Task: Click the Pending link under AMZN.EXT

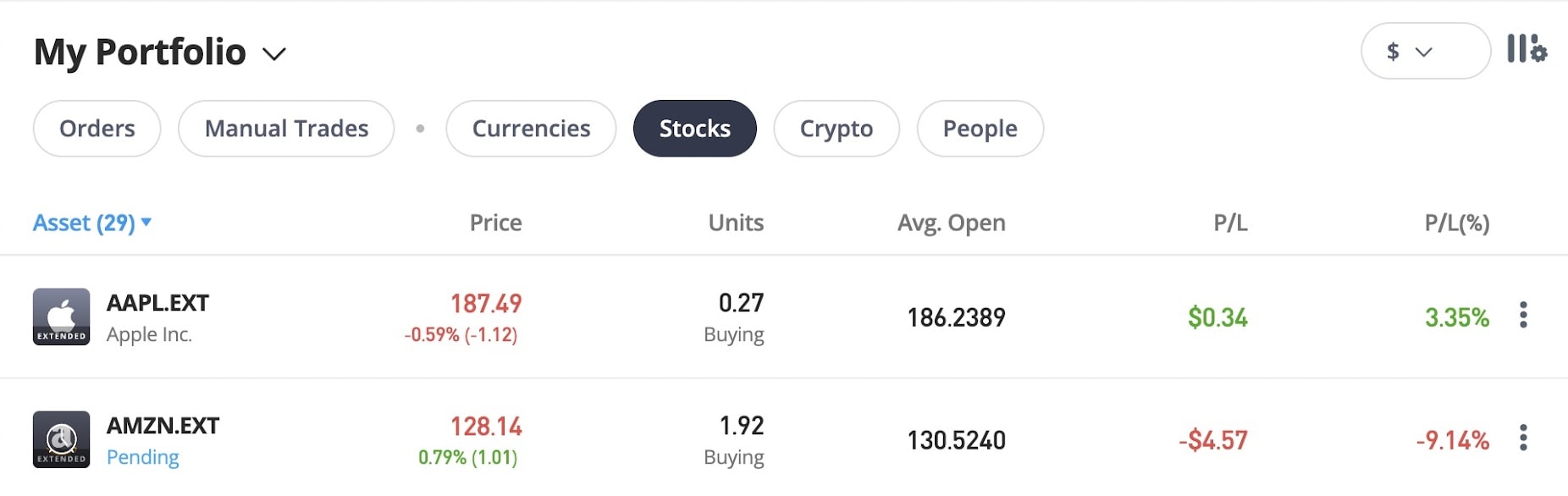Action: click(143, 457)
